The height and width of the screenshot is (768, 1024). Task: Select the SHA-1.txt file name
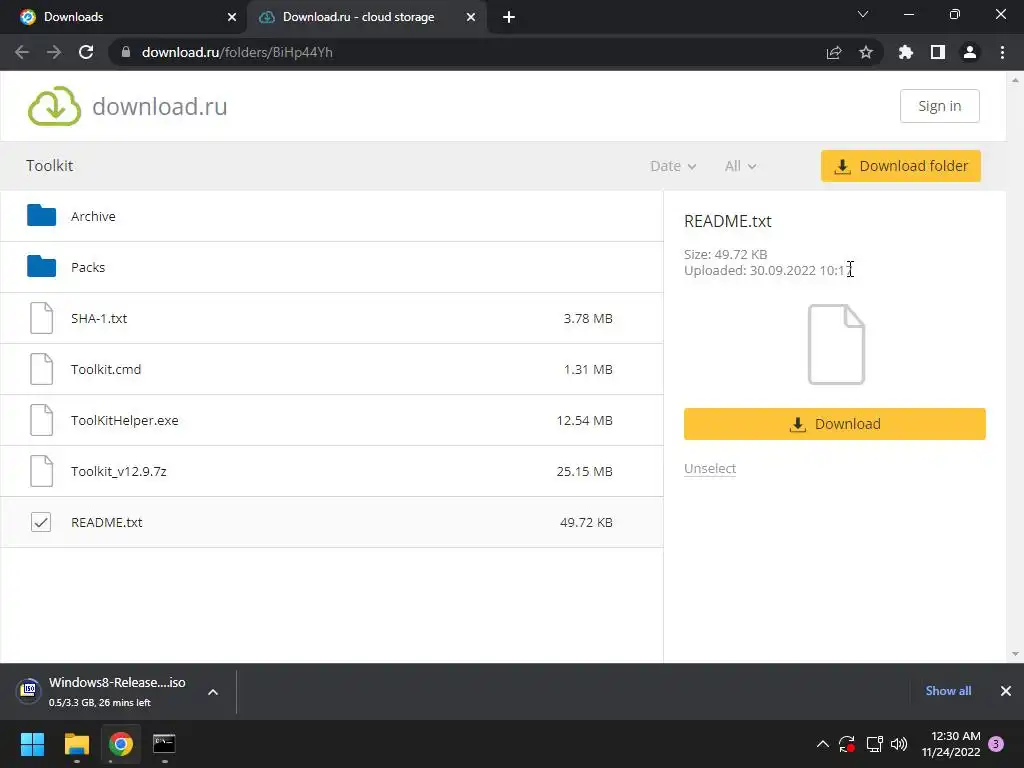pos(99,318)
